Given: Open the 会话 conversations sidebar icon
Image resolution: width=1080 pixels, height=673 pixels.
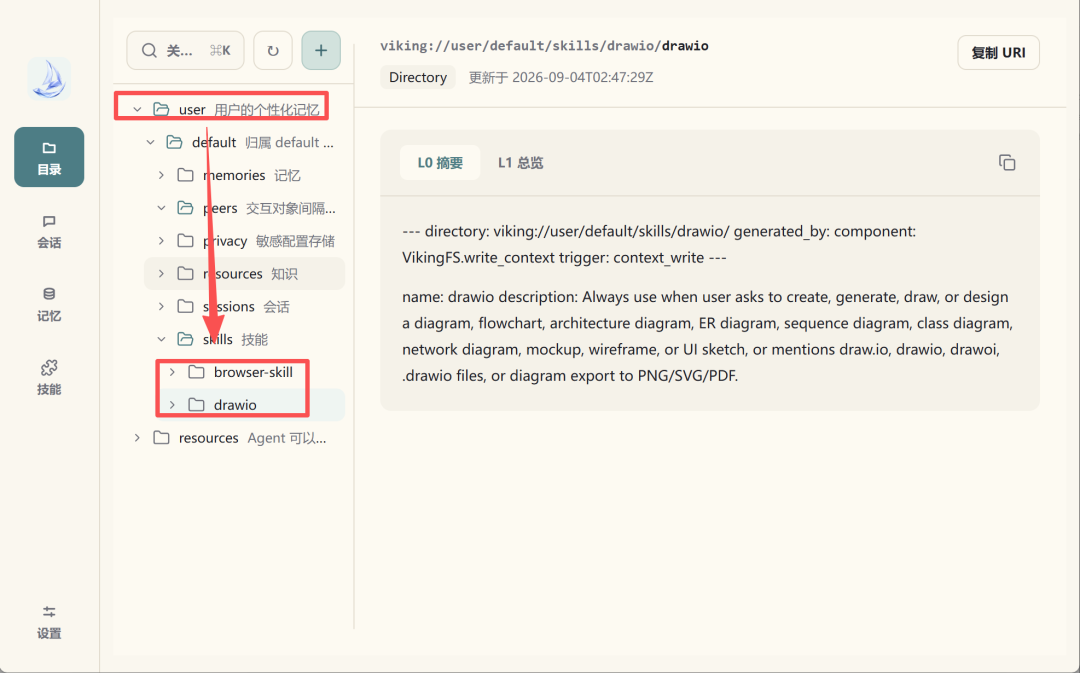Looking at the screenshot, I should pyautogui.click(x=49, y=231).
